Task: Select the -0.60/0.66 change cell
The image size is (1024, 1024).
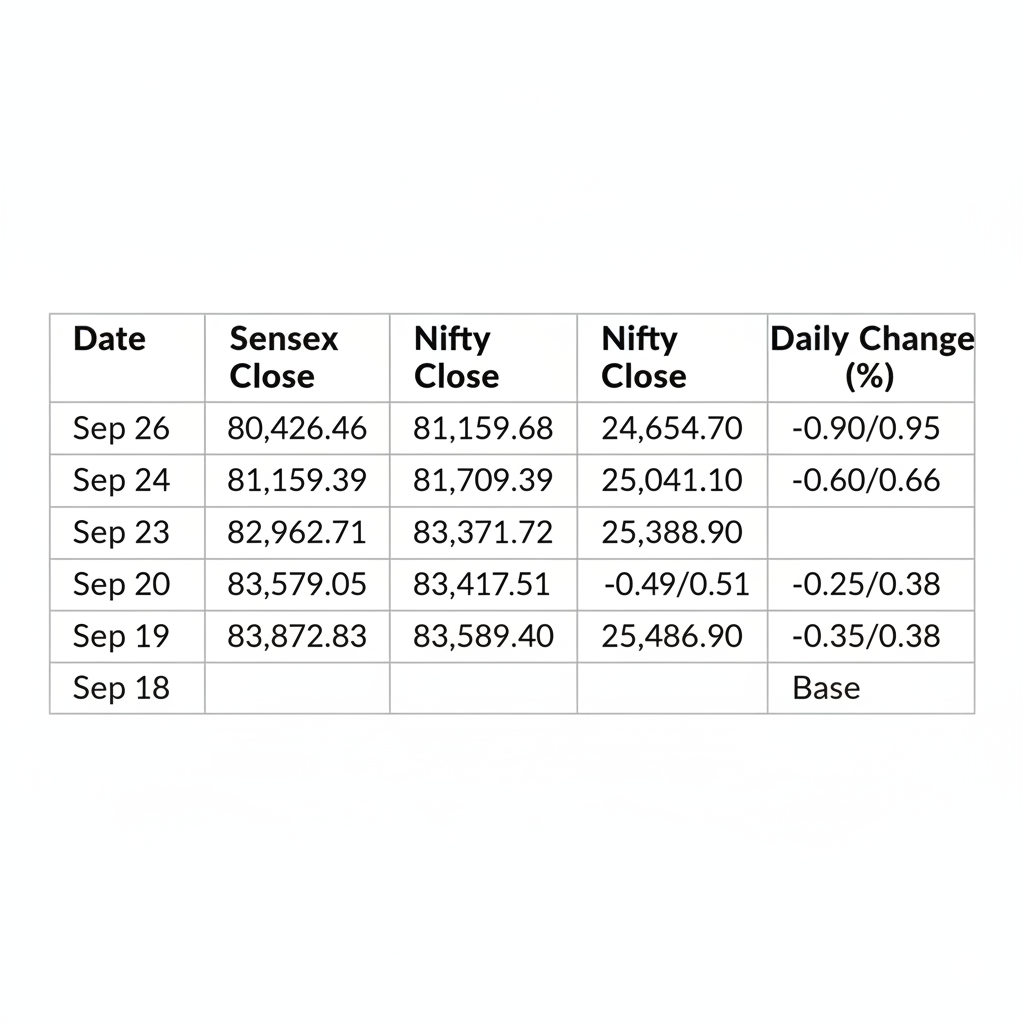Action: pyautogui.click(x=866, y=481)
